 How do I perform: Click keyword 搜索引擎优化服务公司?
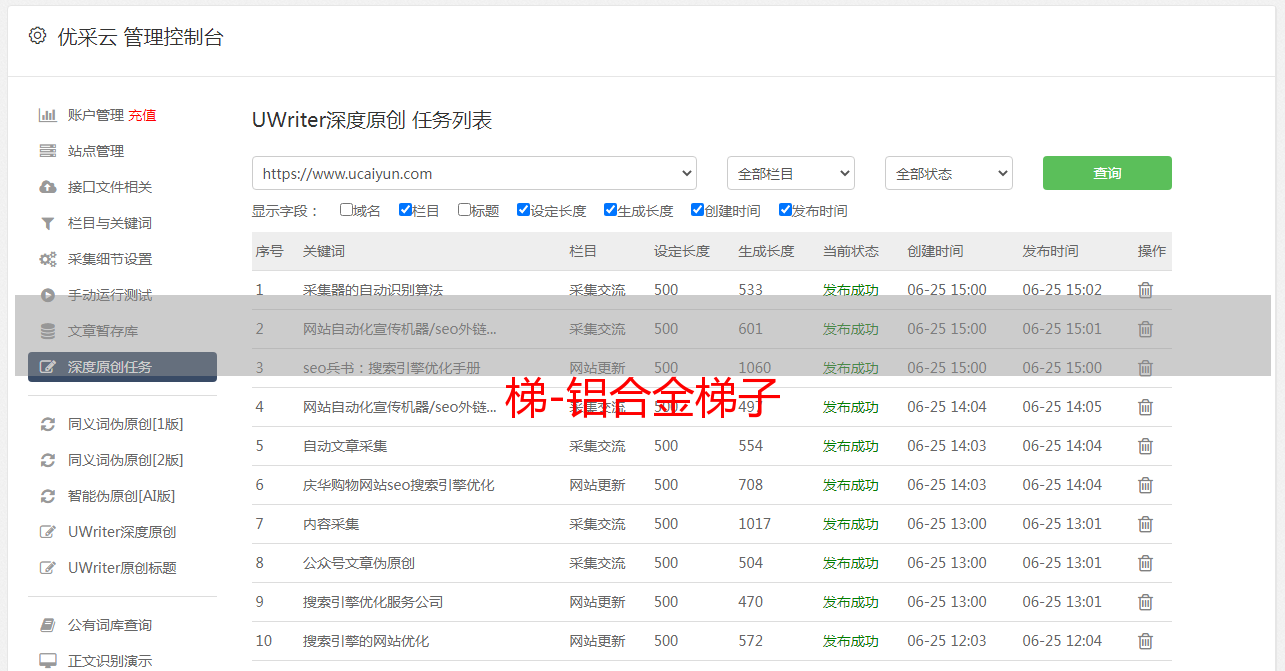373,602
